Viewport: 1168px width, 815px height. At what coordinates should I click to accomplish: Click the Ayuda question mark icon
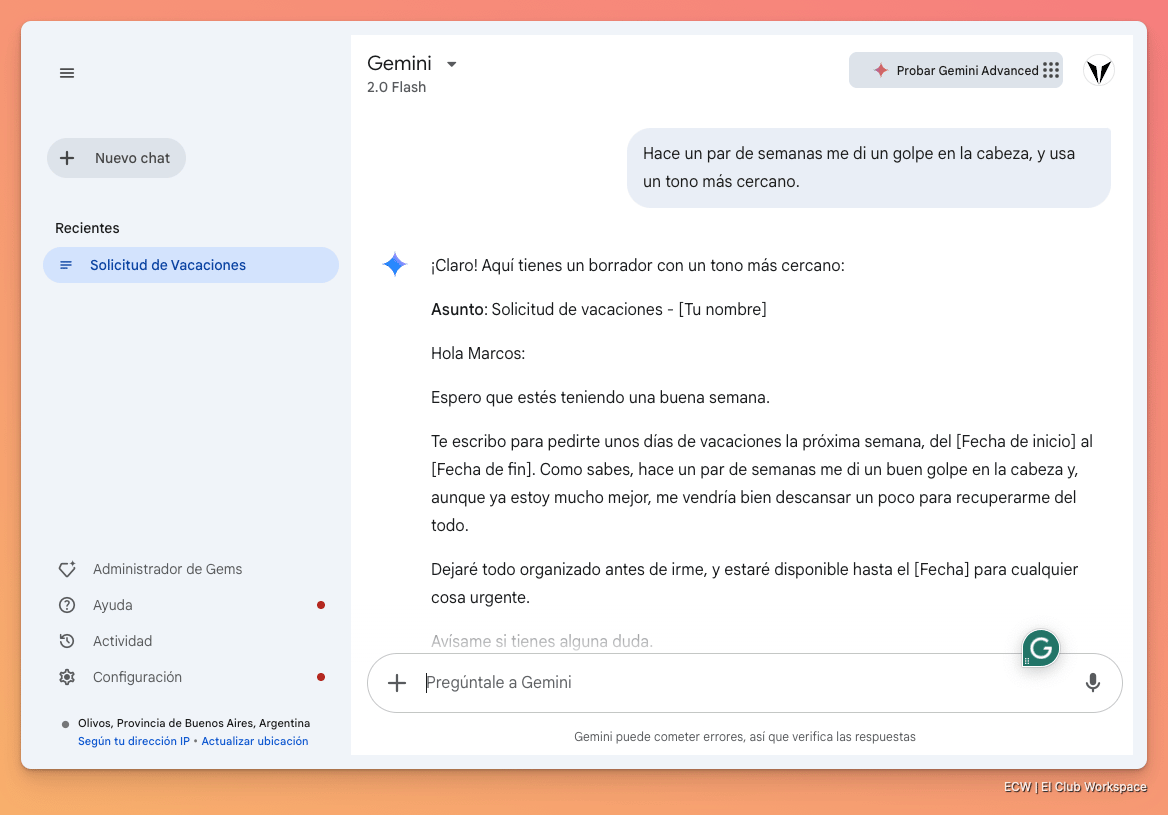coord(67,605)
